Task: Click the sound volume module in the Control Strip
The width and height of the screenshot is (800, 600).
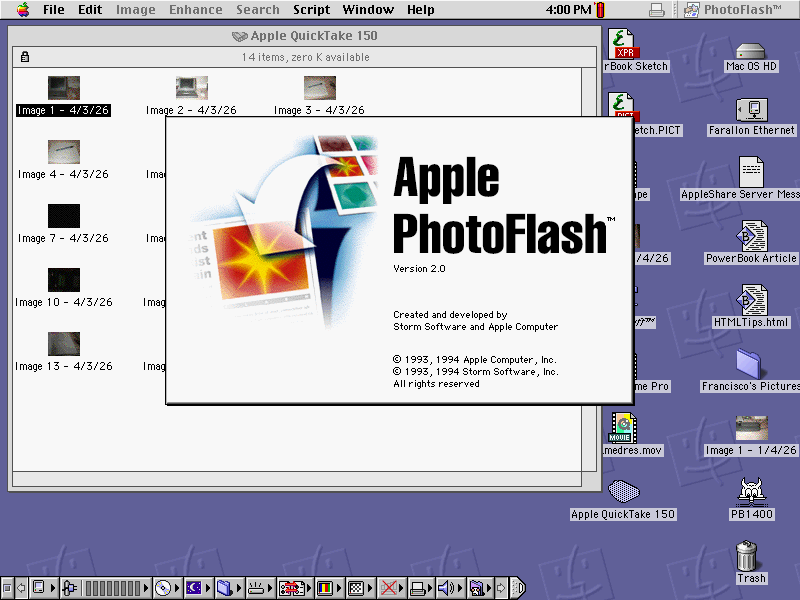Action: (445, 588)
